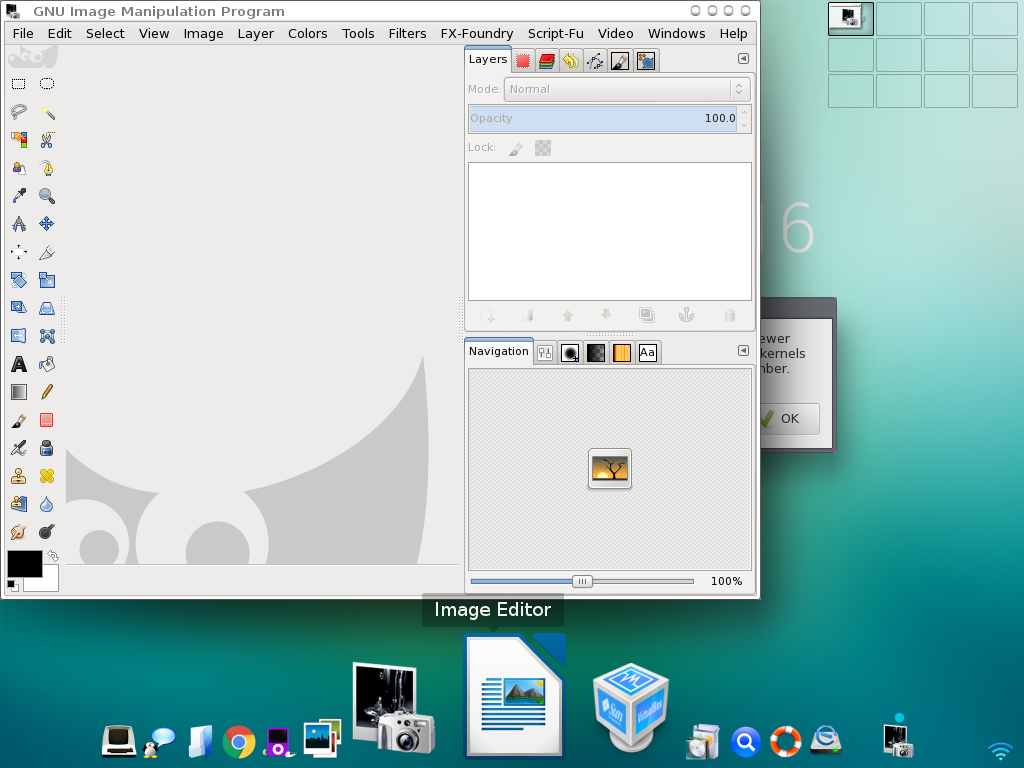Image resolution: width=1024 pixels, height=768 pixels.
Task: Select the Scissors Select tool
Action: point(46,140)
